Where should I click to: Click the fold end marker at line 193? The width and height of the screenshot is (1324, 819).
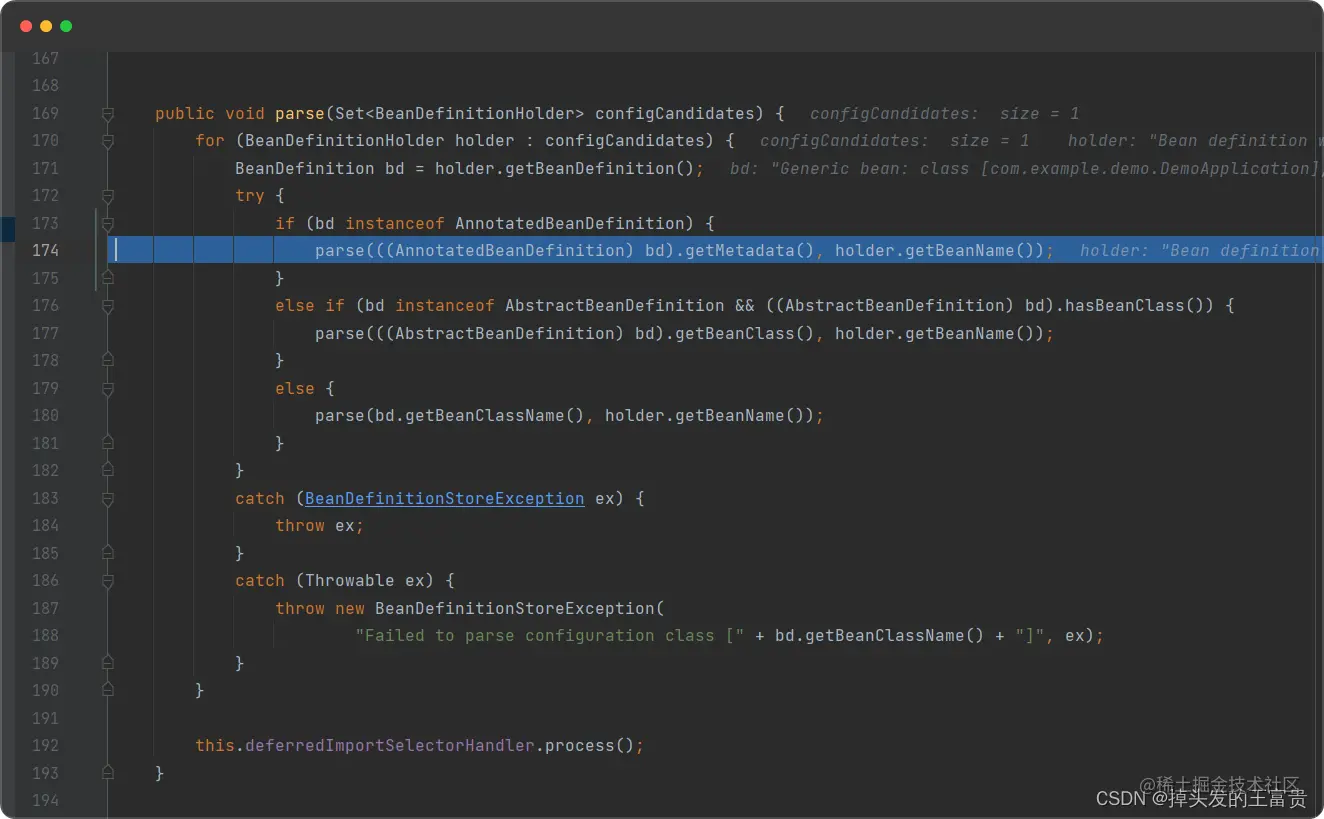tap(108, 773)
